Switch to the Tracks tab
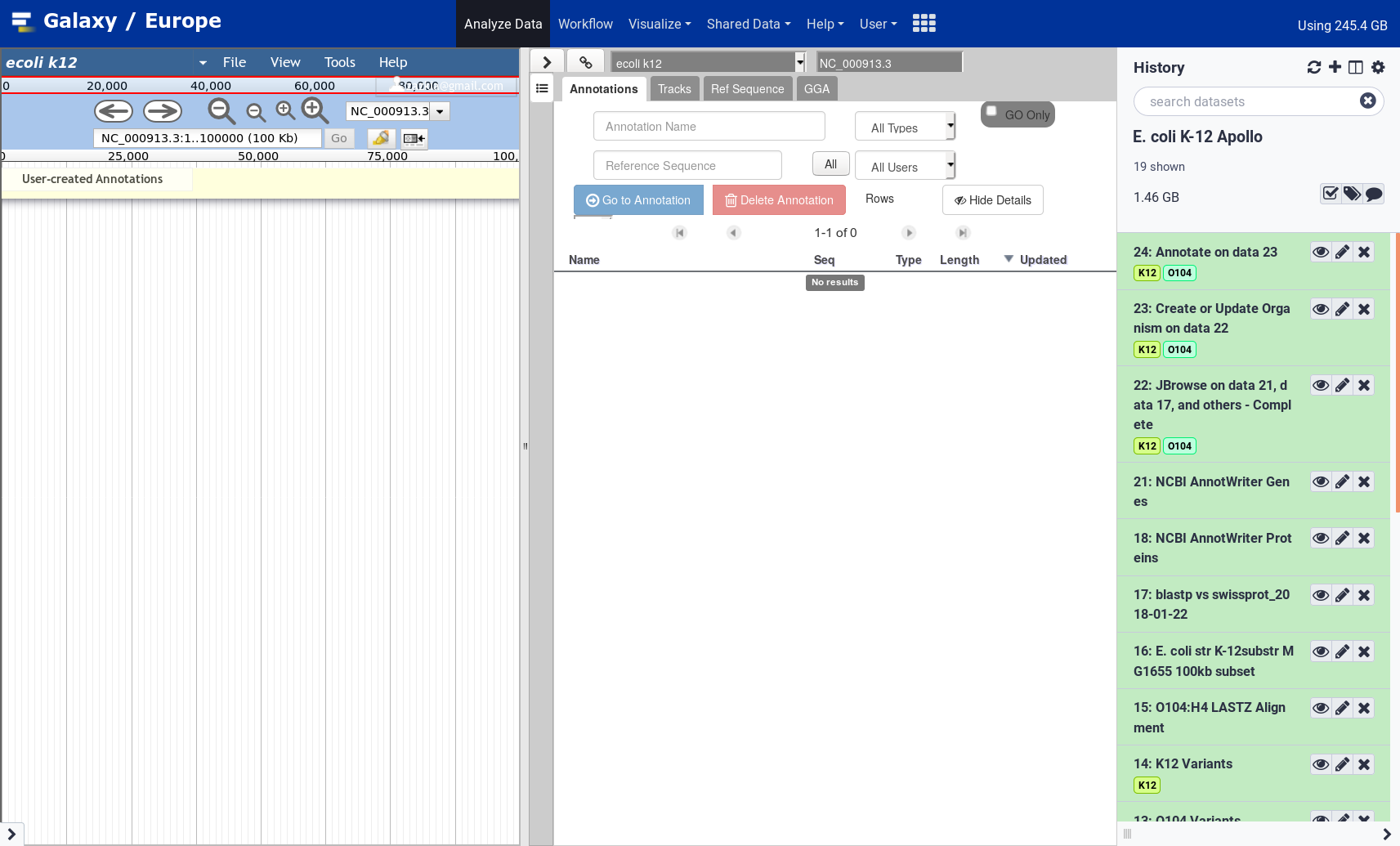 [674, 89]
